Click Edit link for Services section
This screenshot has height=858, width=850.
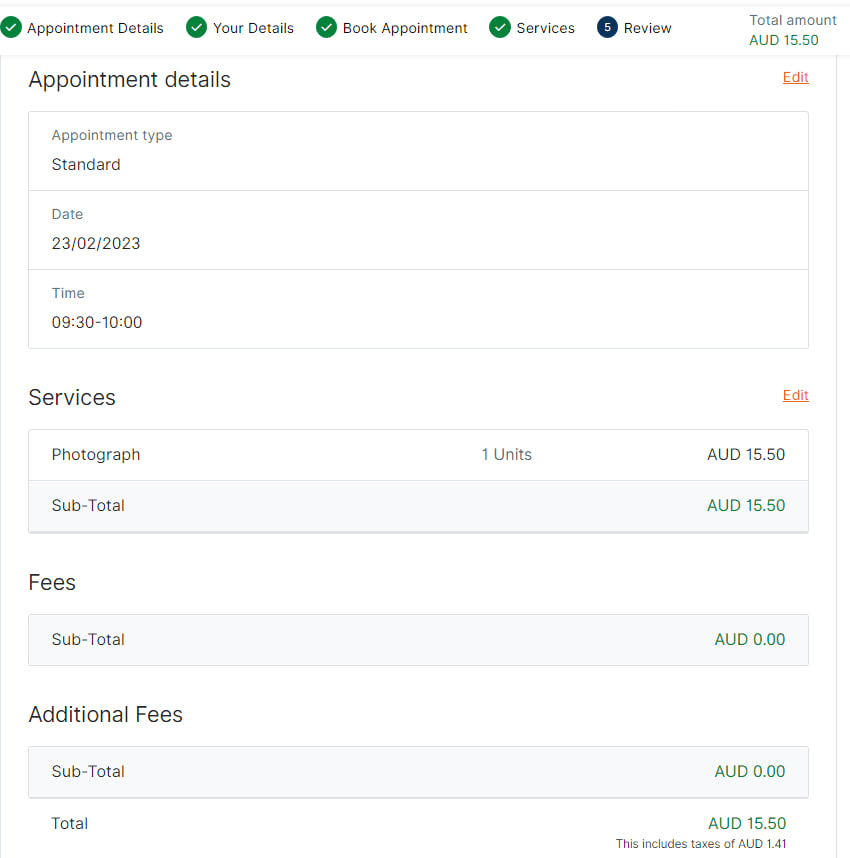tap(795, 395)
